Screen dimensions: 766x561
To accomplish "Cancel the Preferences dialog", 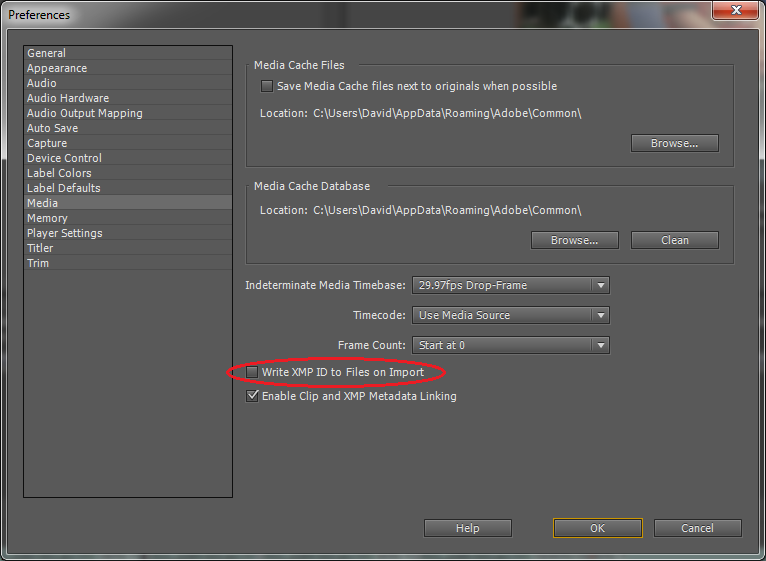I will pos(698,528).
